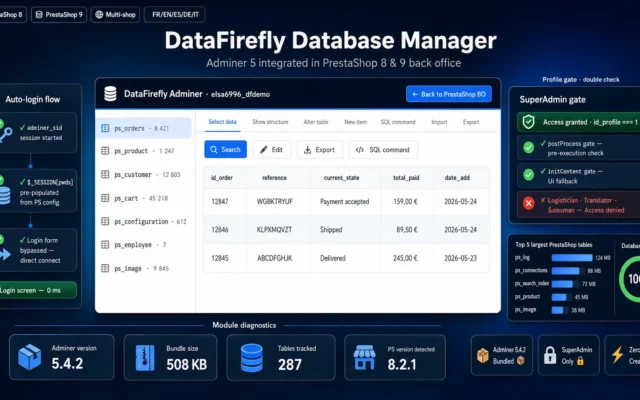Image resolution: width=640 pixels, height=400 pixels.
Task: Click the table icon next to ps_cart
Action: (105, 198)
